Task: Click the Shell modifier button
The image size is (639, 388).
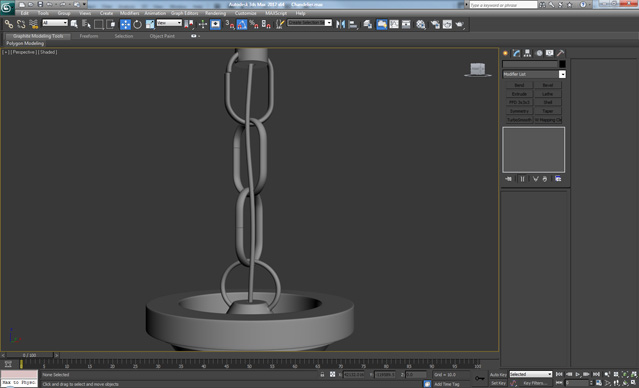Action: click(x=548, y=102)
